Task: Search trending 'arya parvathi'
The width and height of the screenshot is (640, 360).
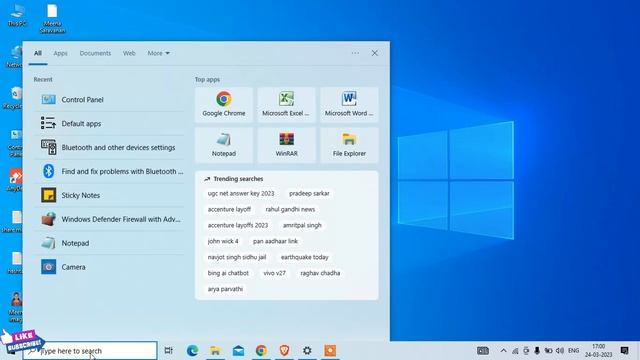Action: (x=225, y=289)
